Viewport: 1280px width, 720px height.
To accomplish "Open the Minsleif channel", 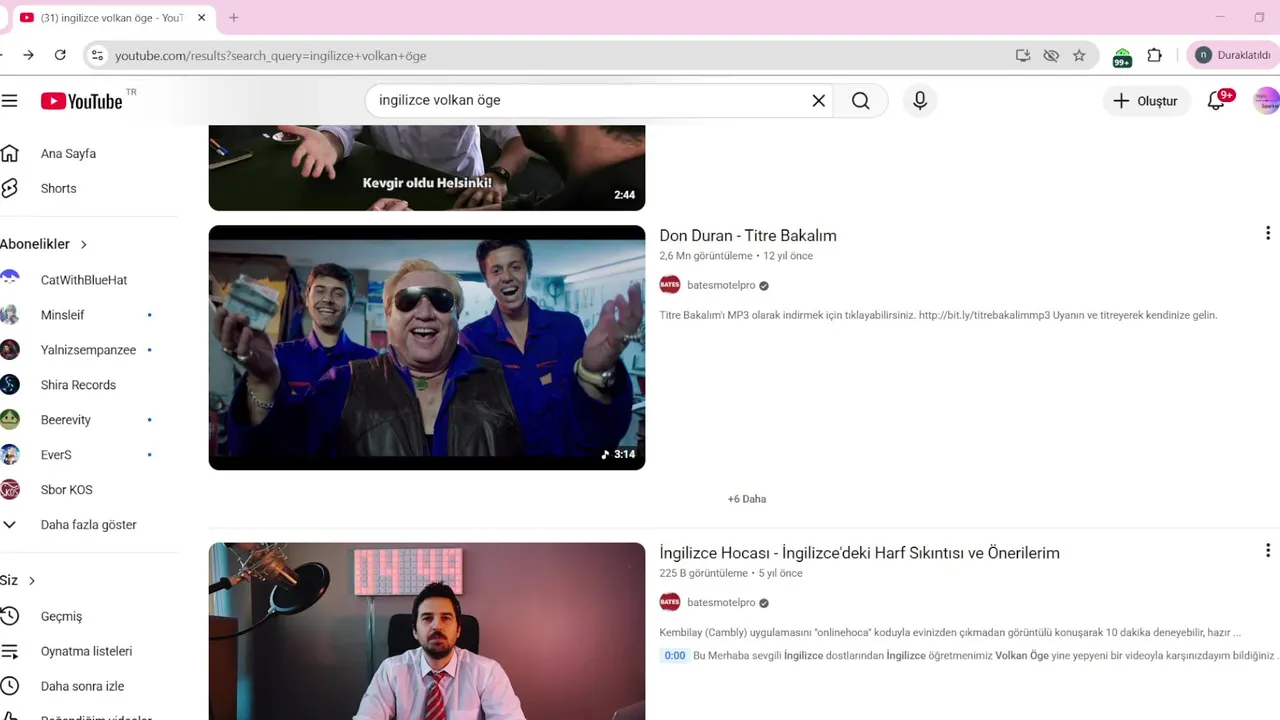I will [62, 315].
